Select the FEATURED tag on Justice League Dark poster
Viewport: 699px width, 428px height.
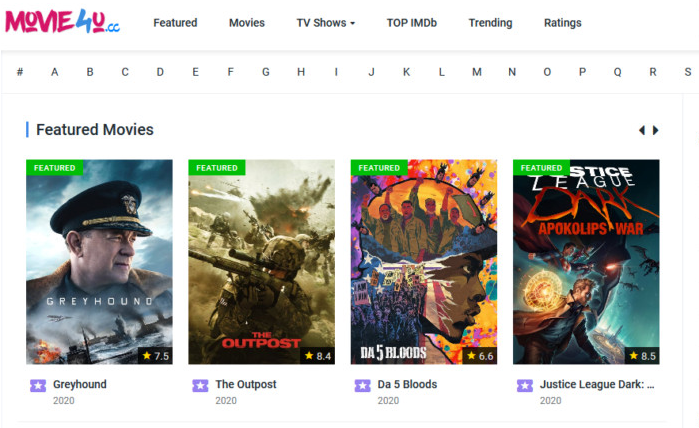(541, 168)
